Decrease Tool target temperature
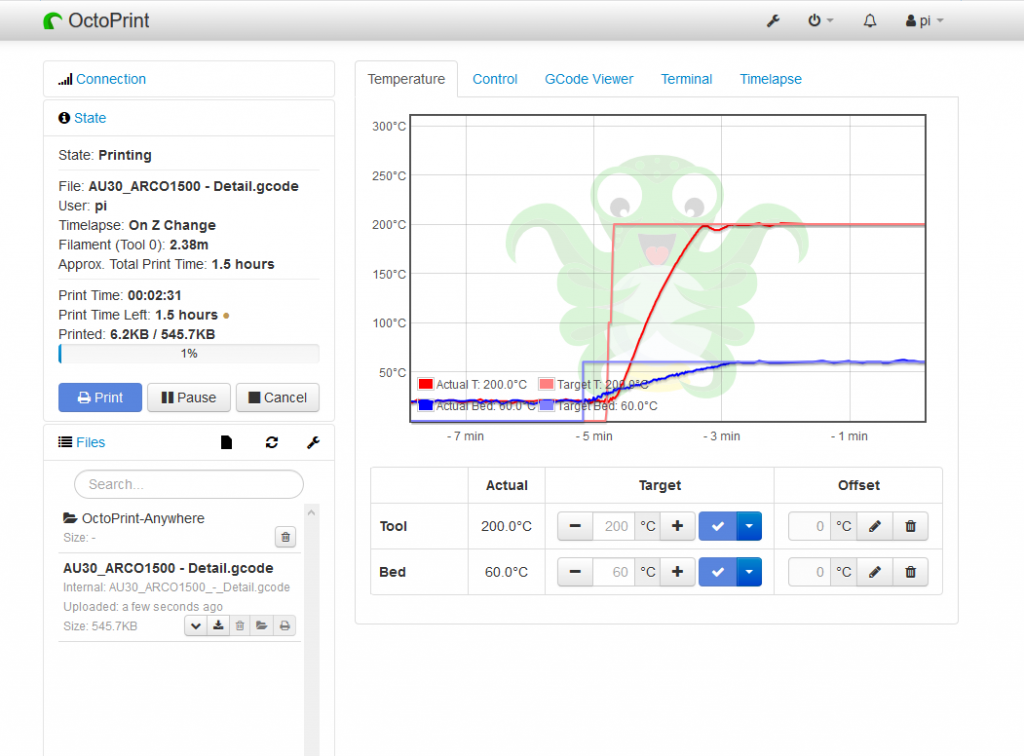This screenshot has height=756, width=1024. coord(575,526)
